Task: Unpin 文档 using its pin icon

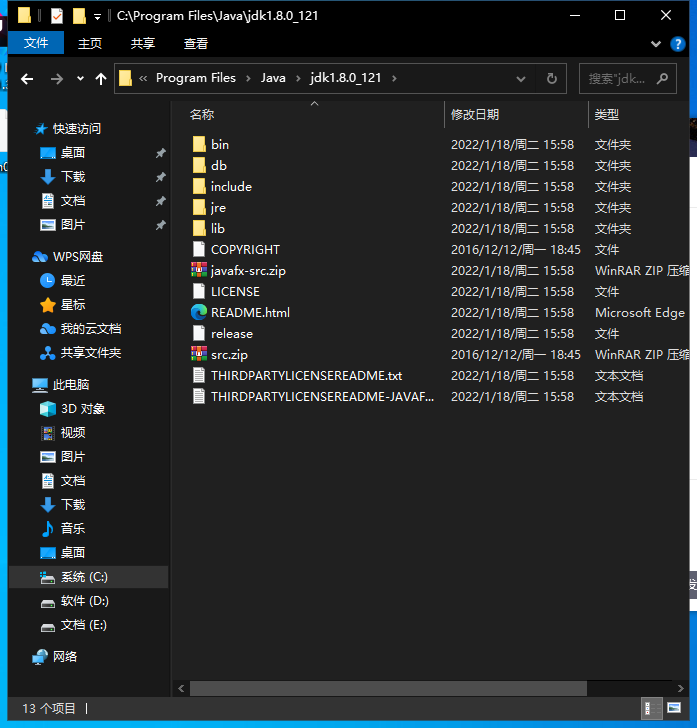Action: pos(160,201)
